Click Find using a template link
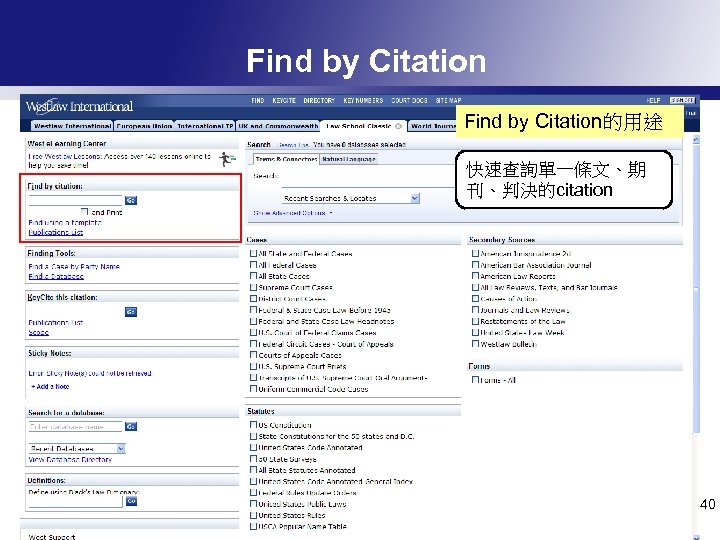This screenshot has height=540, width=720. [65, 222]
